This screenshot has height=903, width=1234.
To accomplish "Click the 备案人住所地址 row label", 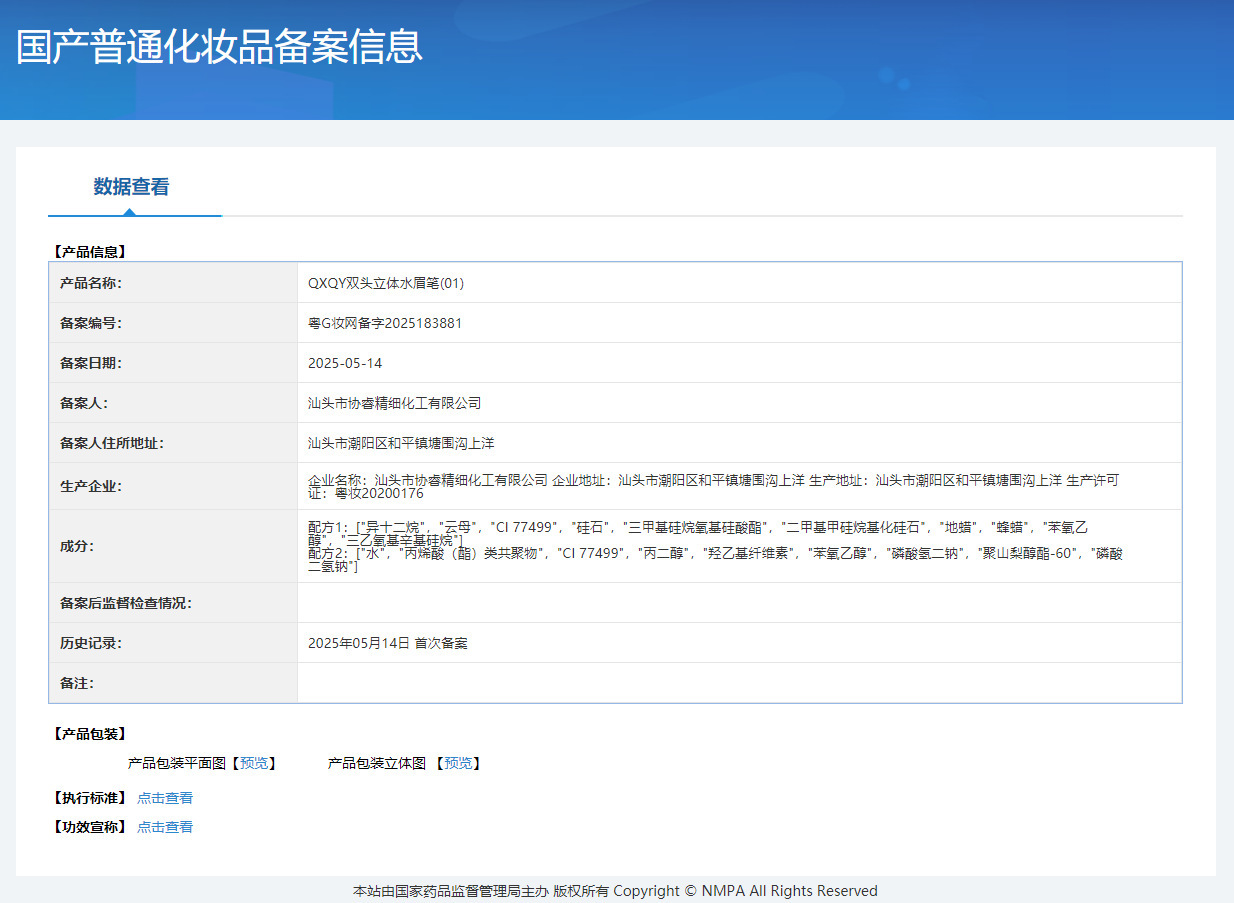I will point(112,443).
